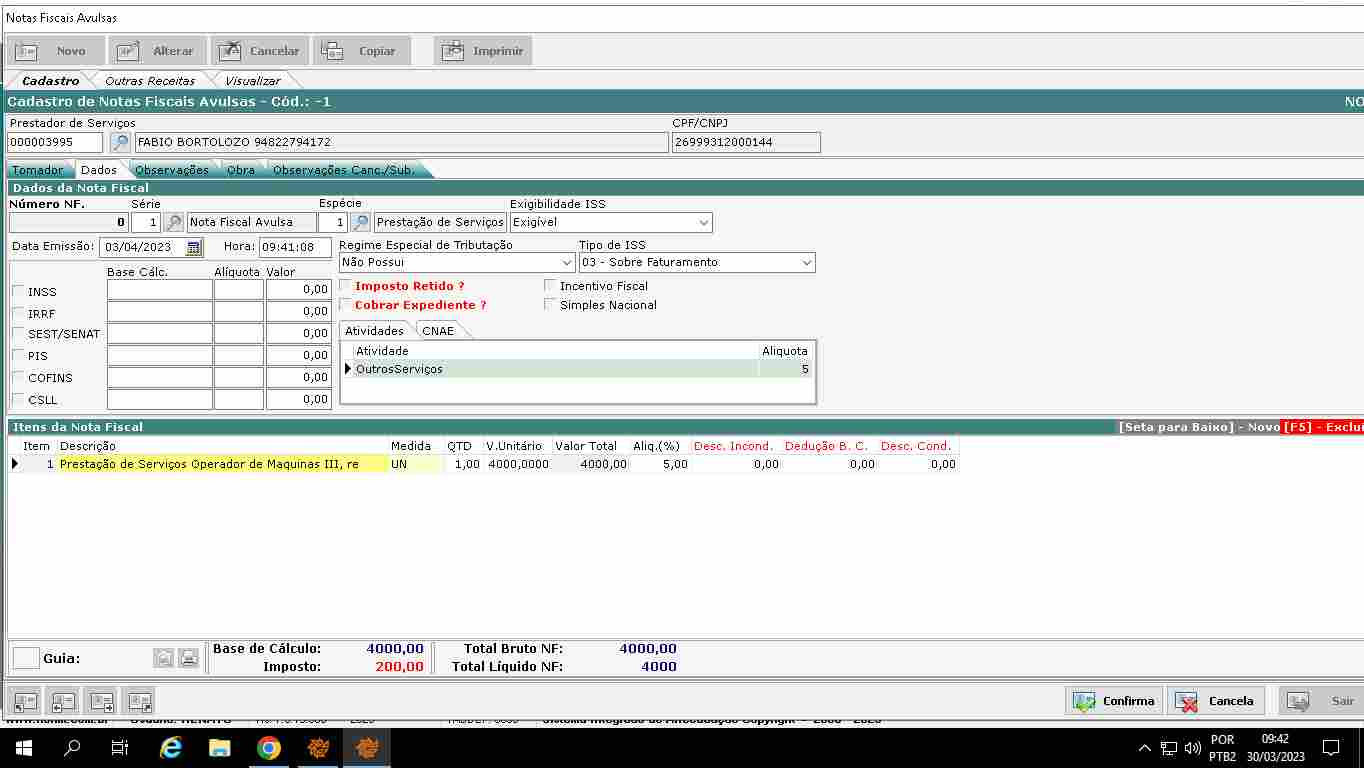Screen dimensions: 1364x768
Task: Open the Série lookup magnifier
Action: pyautogui.click(x=173, y=222)
